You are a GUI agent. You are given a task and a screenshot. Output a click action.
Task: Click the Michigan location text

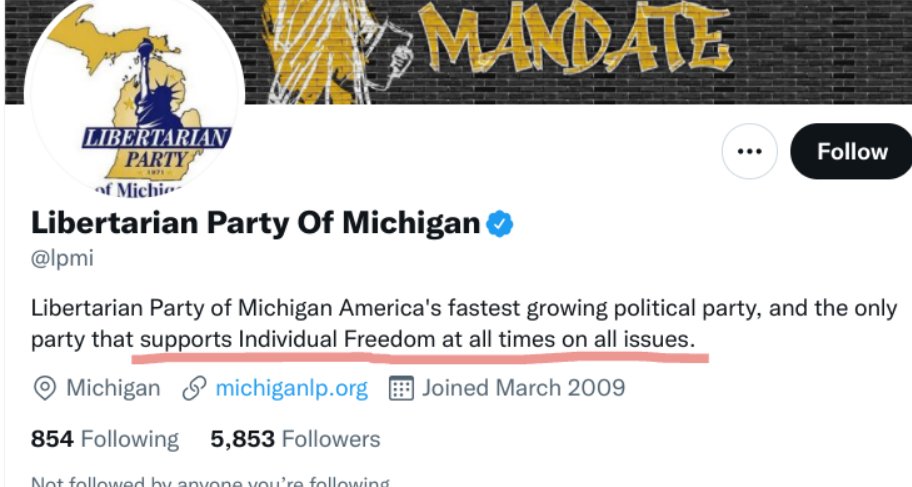113,388
